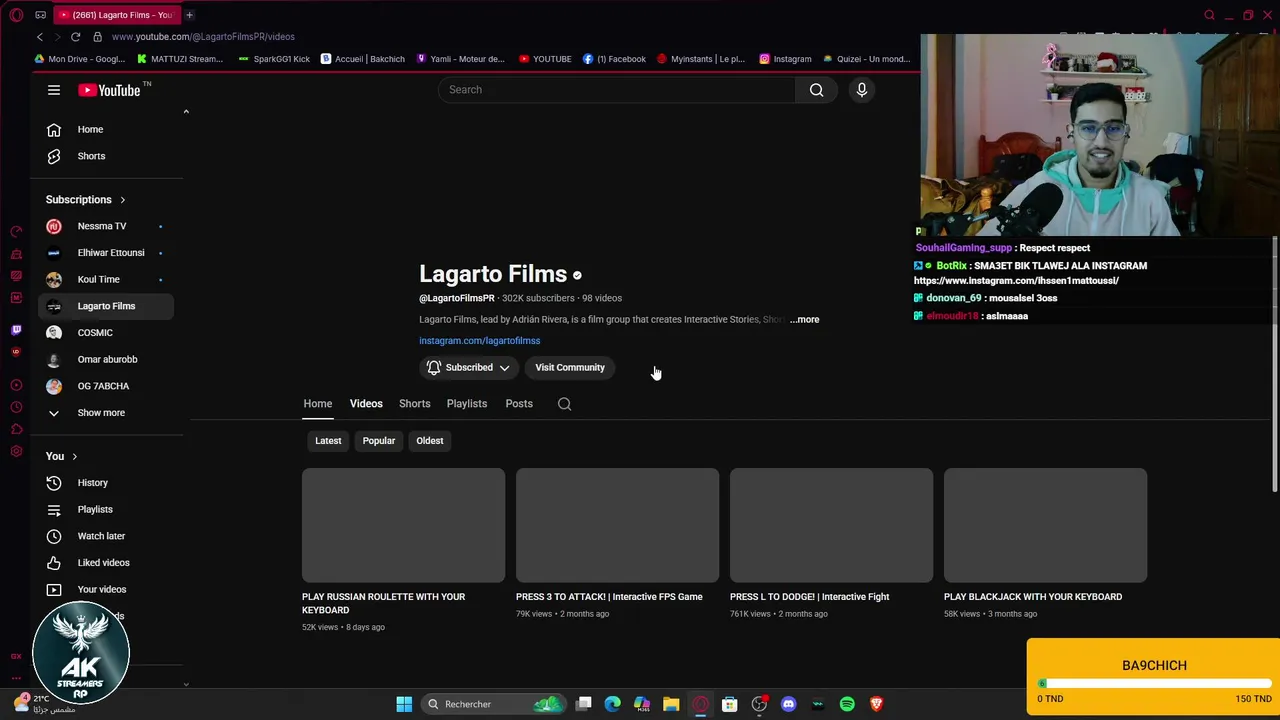This screenshot has width=1280, height=720.
Task: Click the search magnifier button
Action: click(817, 90)
